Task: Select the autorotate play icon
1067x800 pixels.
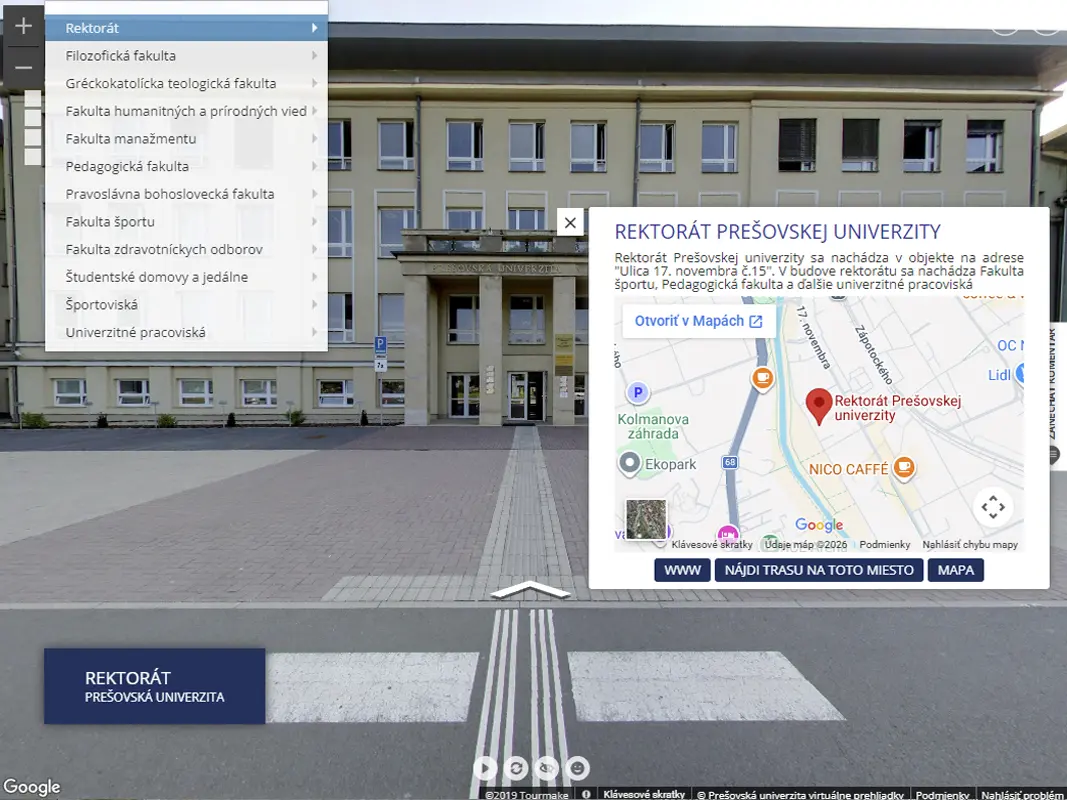Action: click(484, 769)
